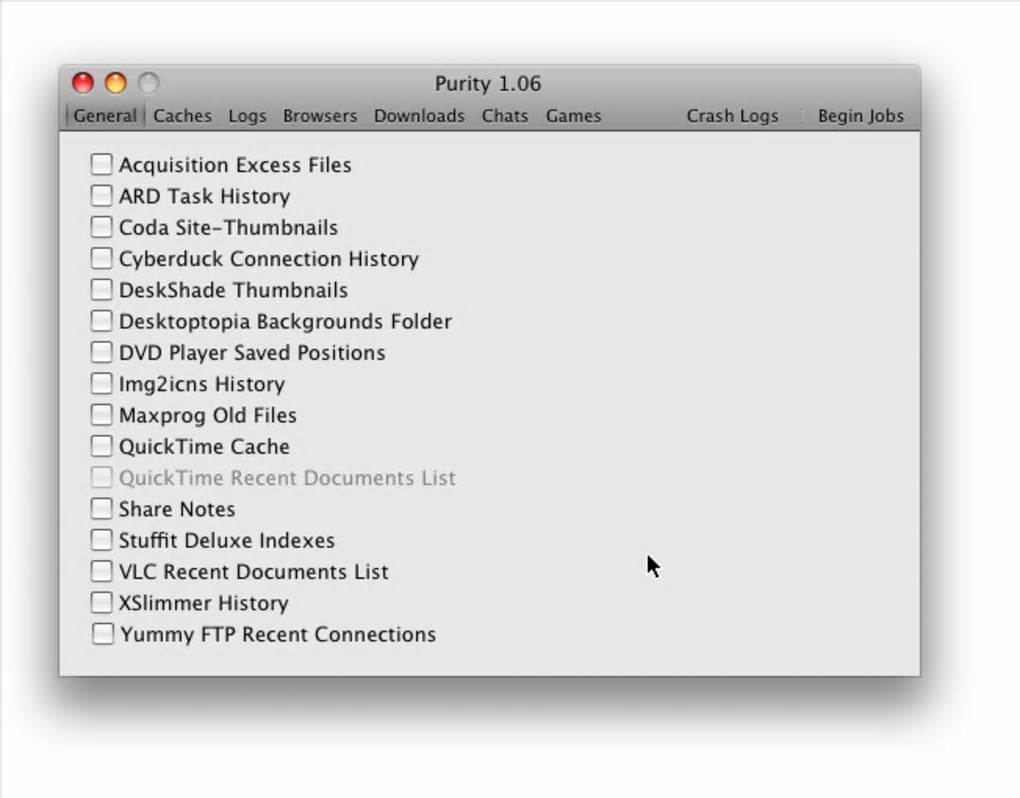Check Share Notes option
Screen dimensions: 1020x798
(101, 509)
